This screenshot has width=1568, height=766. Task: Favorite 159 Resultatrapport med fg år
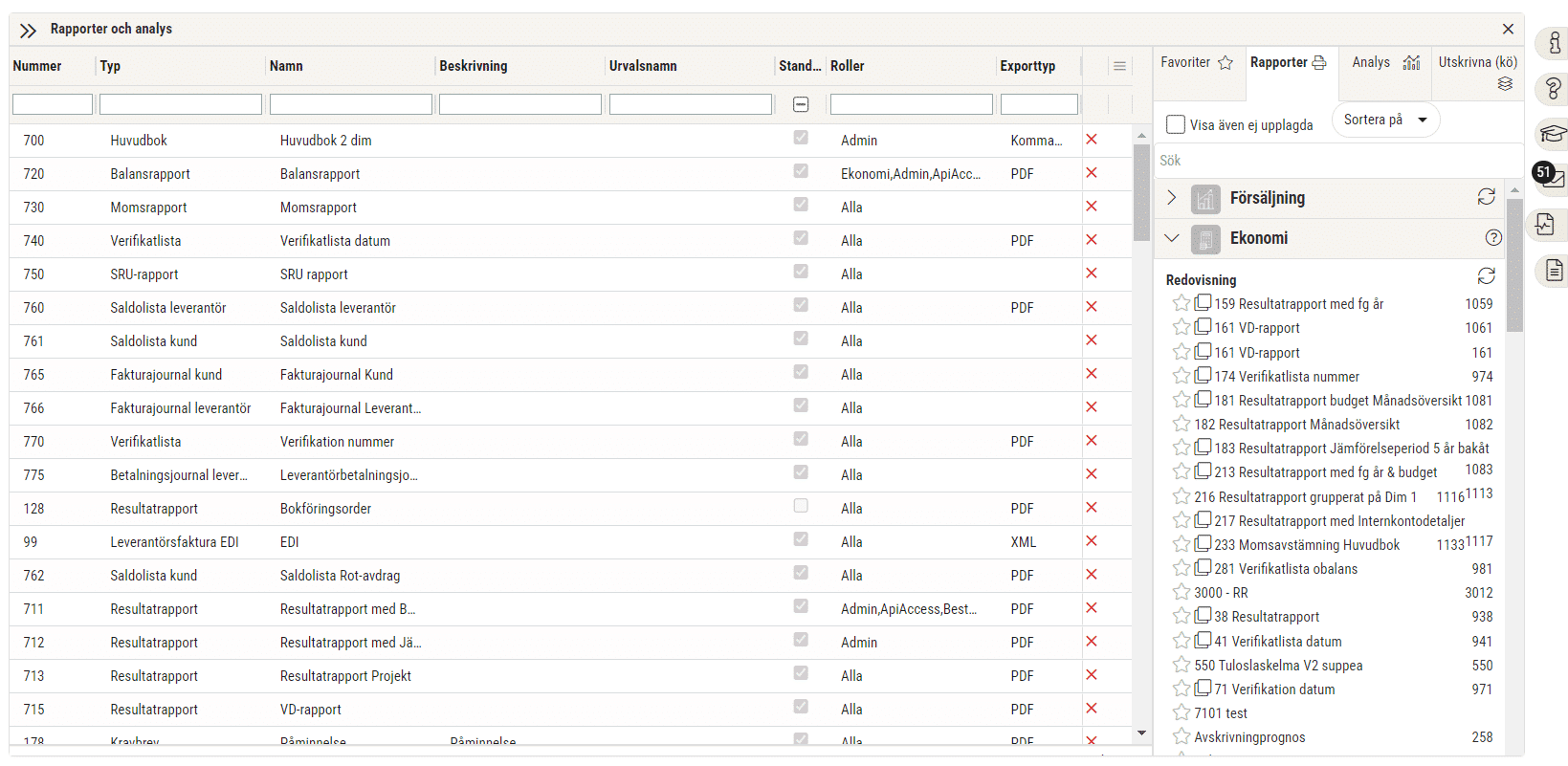(1182, 303)
